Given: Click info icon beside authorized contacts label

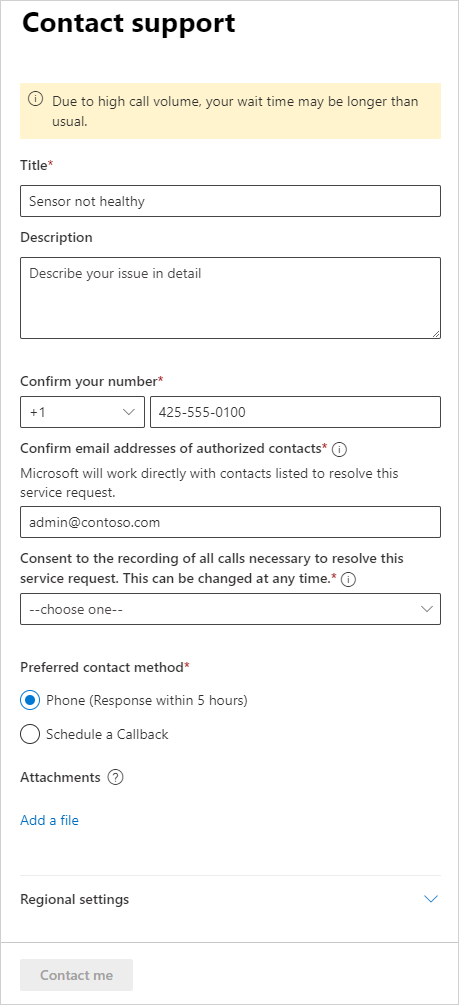Looking at the screenshot, I should 340,450.
